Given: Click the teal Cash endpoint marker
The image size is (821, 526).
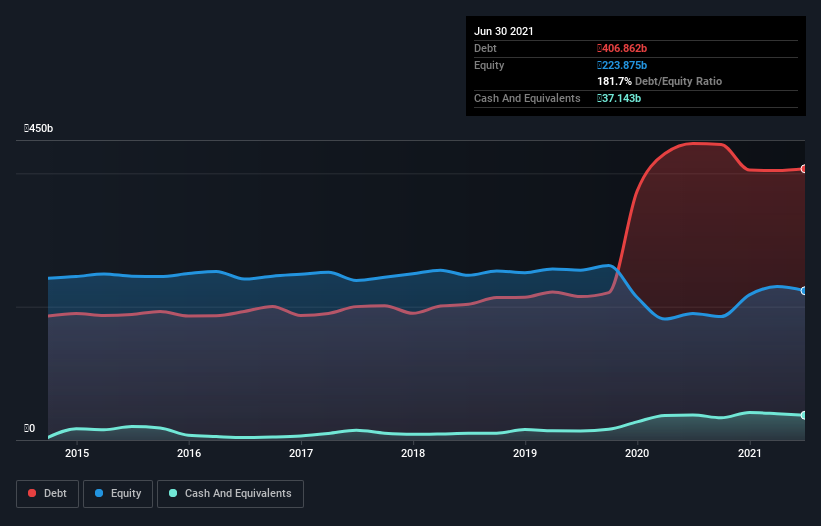Looking at the screenshot, I should [804, 415].
